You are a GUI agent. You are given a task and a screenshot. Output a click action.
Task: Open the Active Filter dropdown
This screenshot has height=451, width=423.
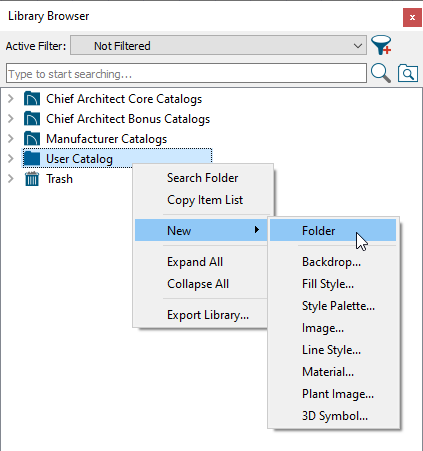[218, 46]
